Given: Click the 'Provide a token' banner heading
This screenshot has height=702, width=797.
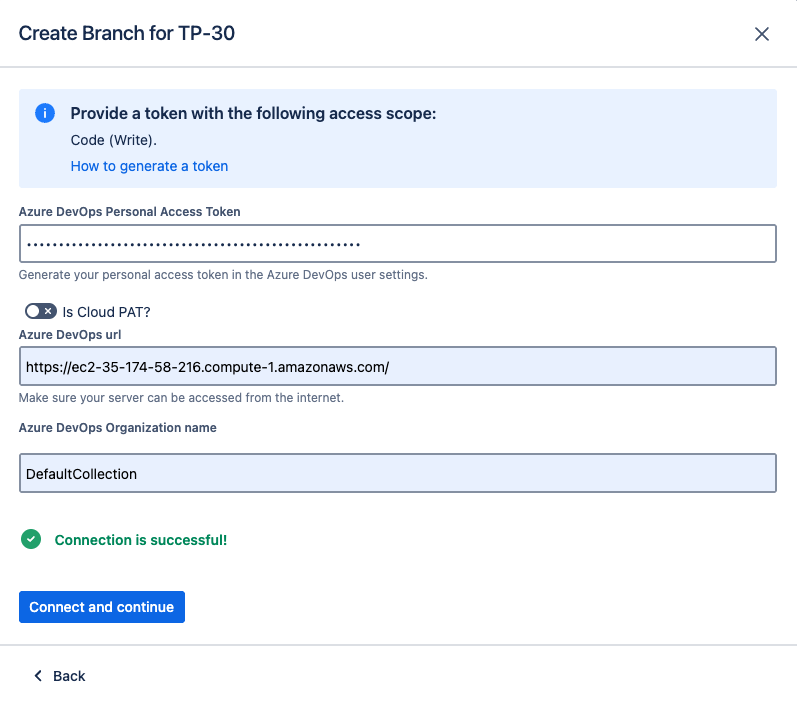Looking at the screenshot, I should click(253, 113).
